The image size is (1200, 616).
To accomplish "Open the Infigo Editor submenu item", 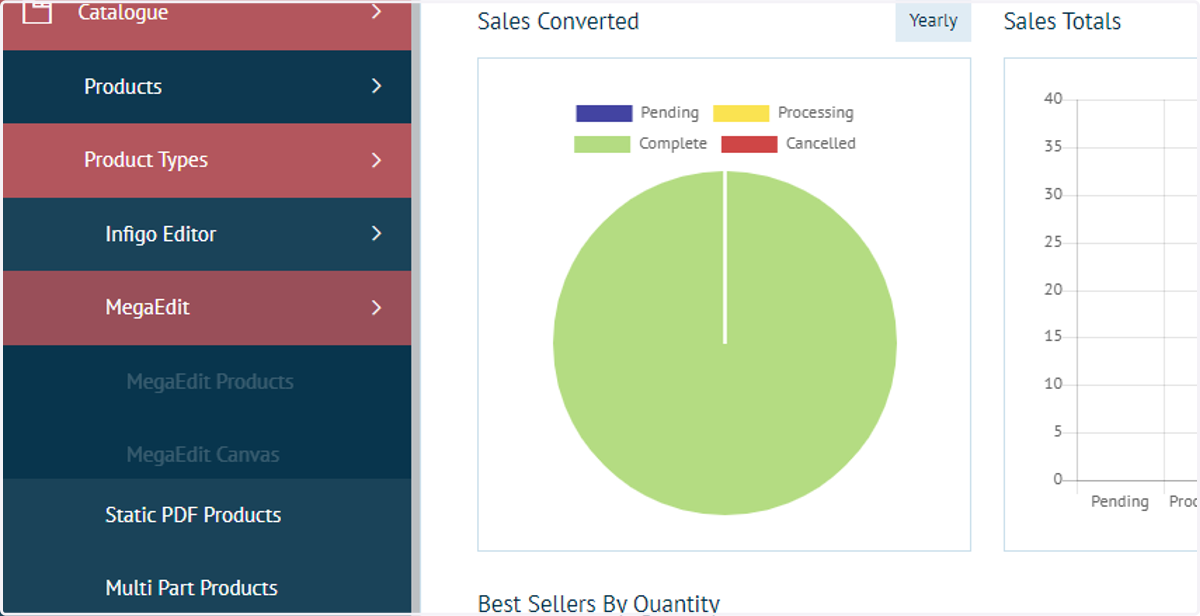I will tap(207, 234).
